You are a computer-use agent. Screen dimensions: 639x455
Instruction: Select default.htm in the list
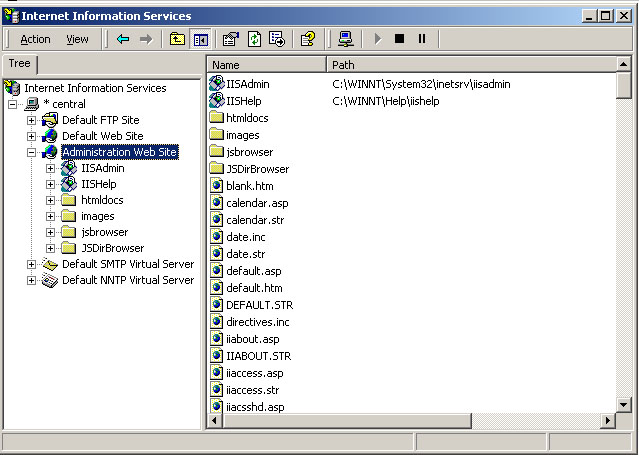pyautogui.click(x=254, y=288)
